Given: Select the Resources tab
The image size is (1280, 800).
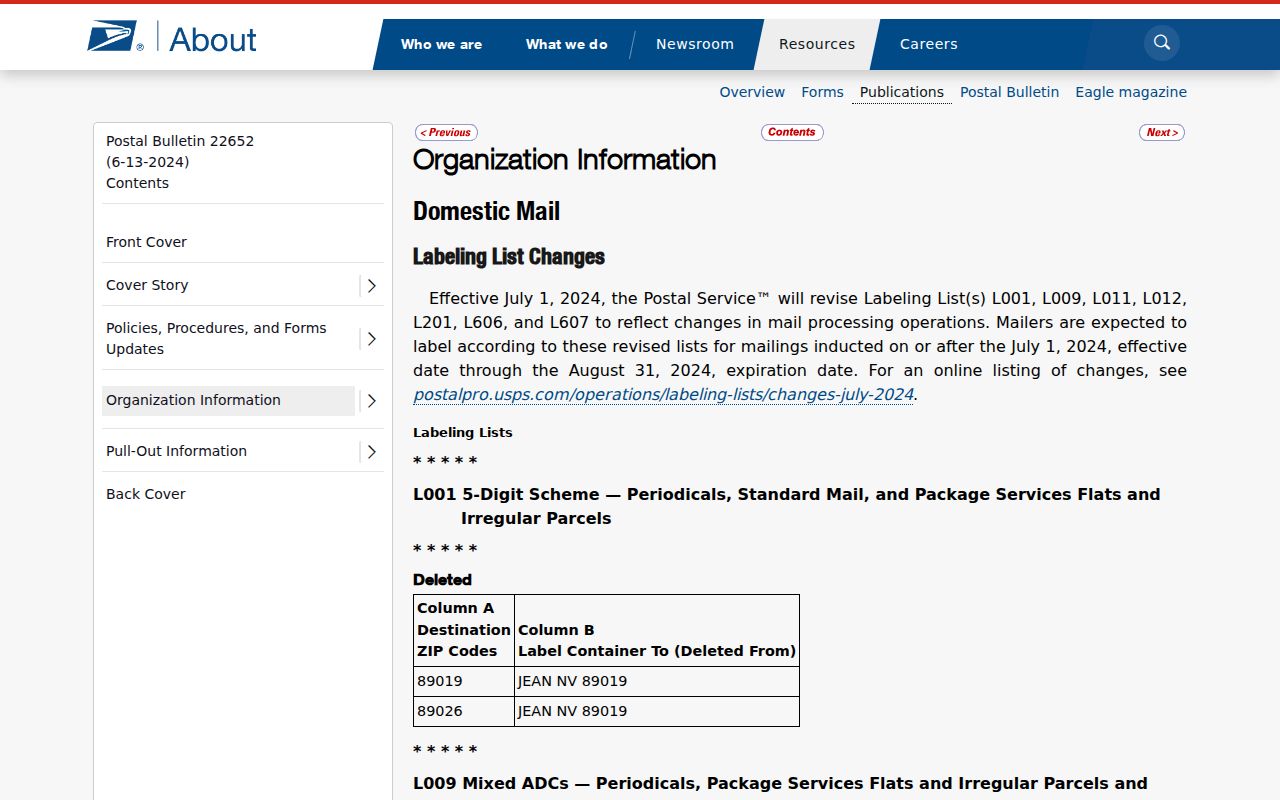Looking at the screenshot, I should [x=817, y=44].
